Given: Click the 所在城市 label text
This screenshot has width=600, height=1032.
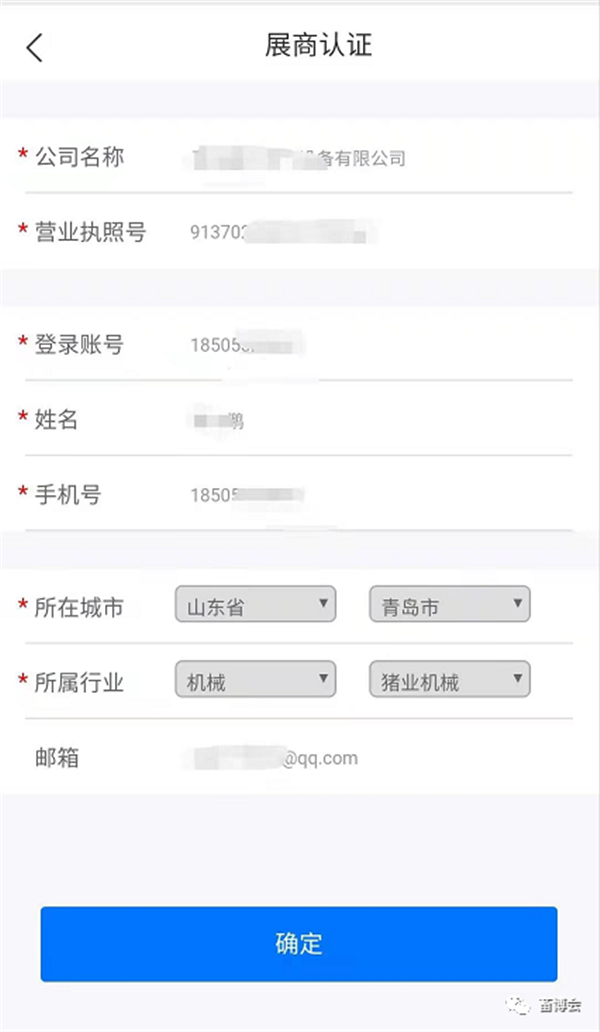Looking at the screenshot, I should pyautogui.click(x=79, y=607).
